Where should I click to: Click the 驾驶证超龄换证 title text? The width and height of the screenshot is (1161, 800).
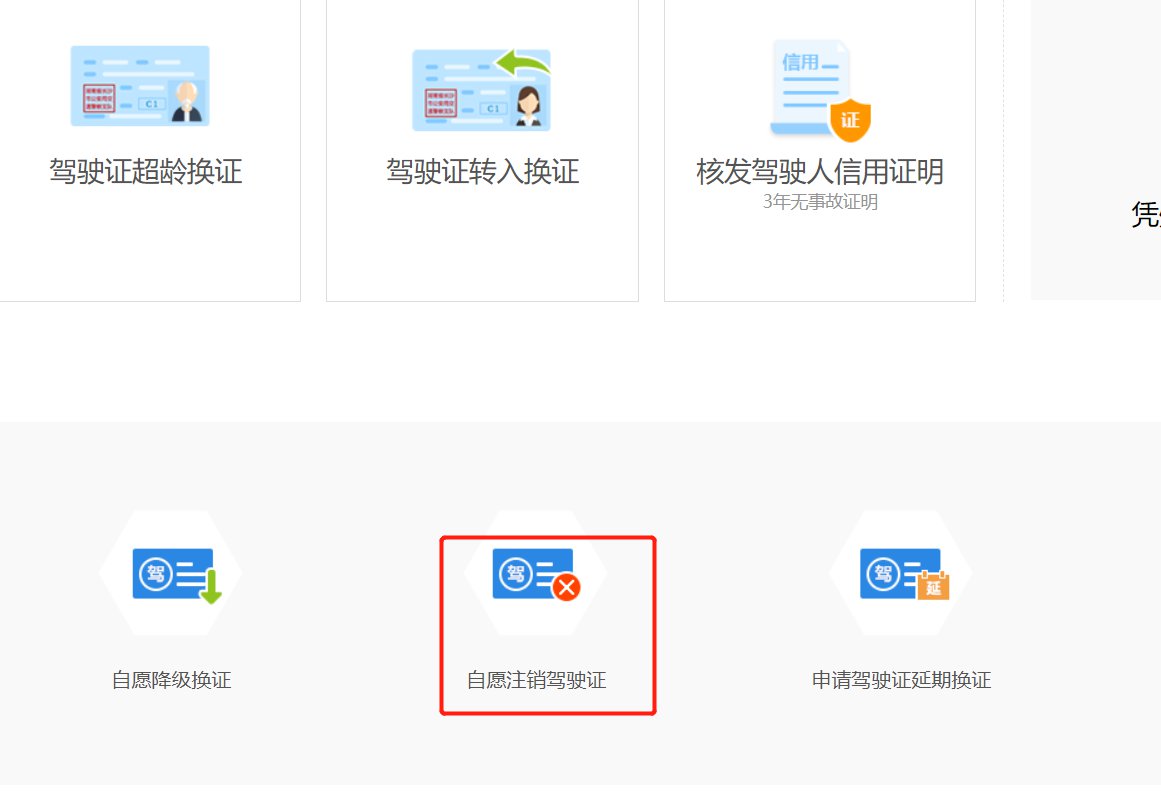pyautogui.click(x=146, y=171)
